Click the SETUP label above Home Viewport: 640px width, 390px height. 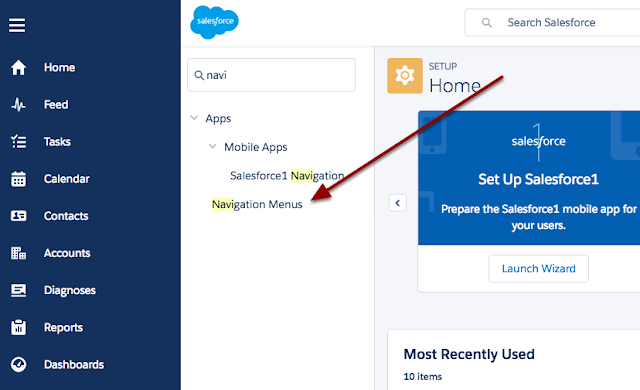point(442,66)
